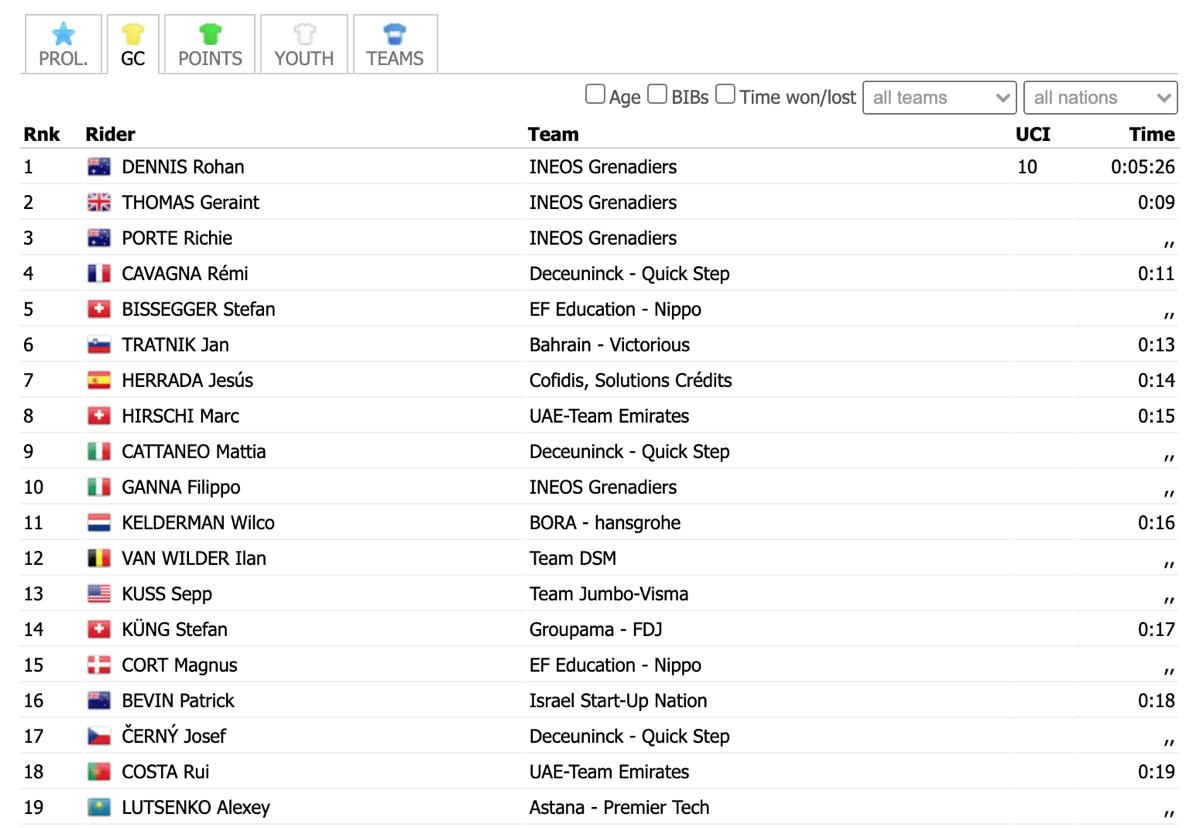Open rider profile CAVAGNA Rémi

pos(185,274)
